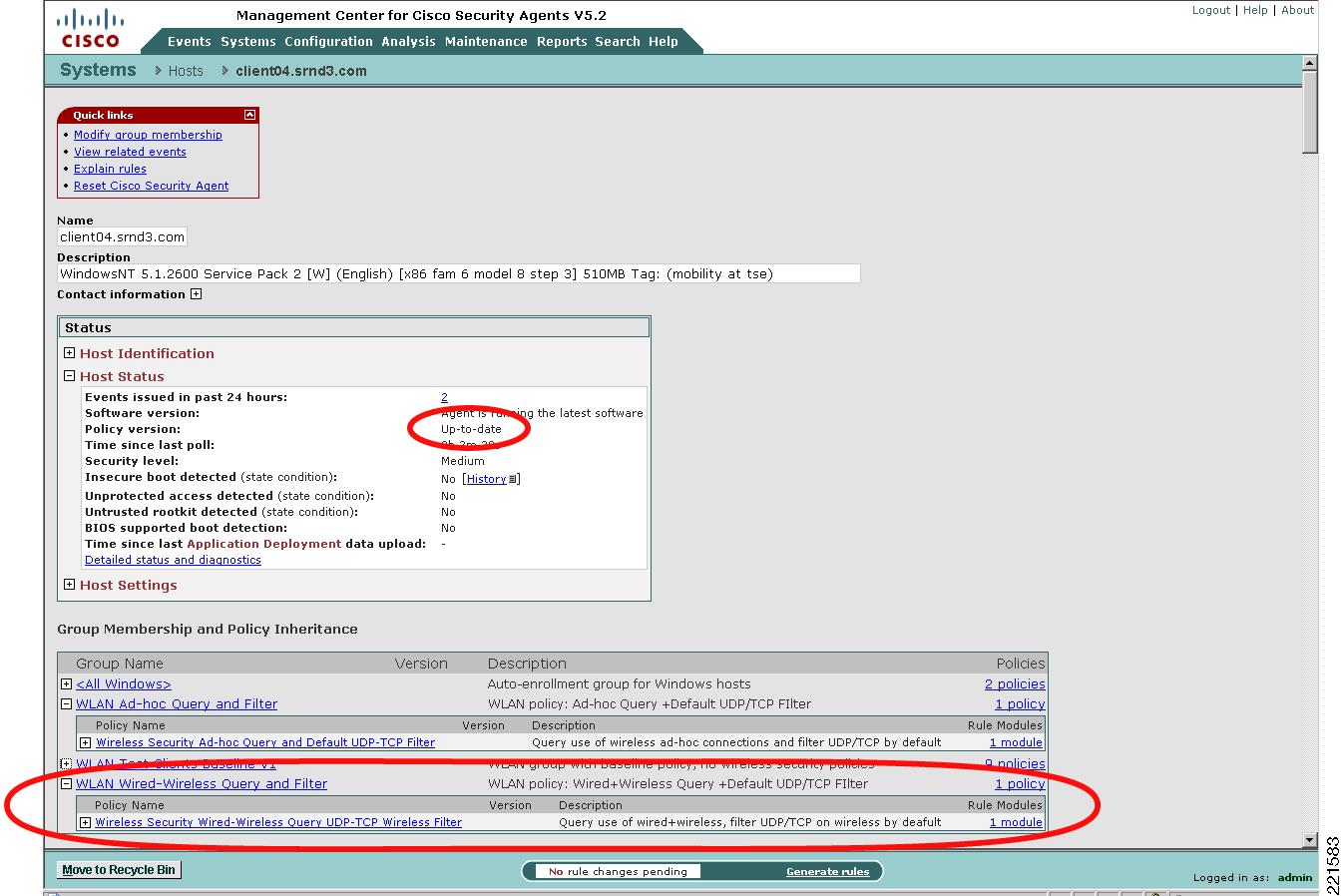The image size is (1341, 896).
Task: Expand Wireless Security Ad-hoc Query policy row
Action: pyautogui.click(x=85, y=742)
